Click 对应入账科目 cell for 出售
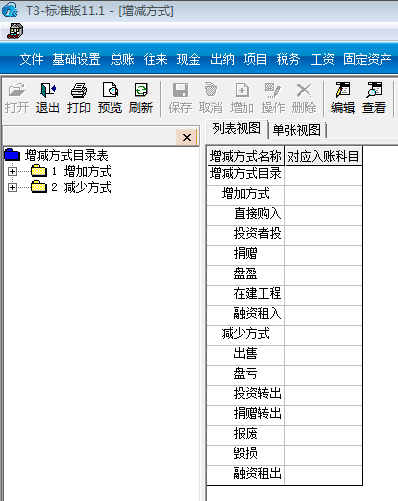Screen dimensions: 398x501 323,355
